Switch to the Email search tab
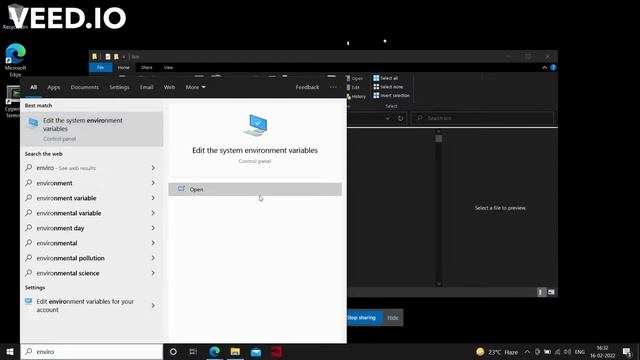Screen dimensions: 640x360 147,87
